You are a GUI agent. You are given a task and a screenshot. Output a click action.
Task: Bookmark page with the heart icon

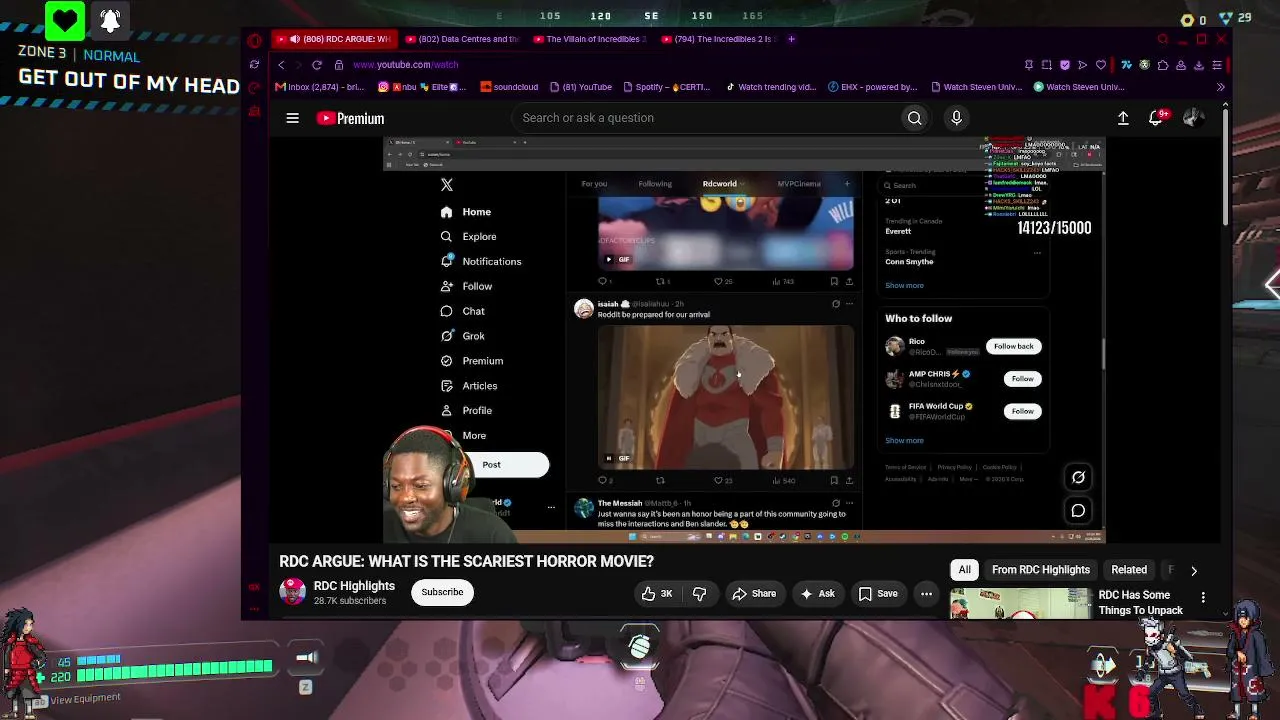pyautogui.click(x=1101, y=65)
